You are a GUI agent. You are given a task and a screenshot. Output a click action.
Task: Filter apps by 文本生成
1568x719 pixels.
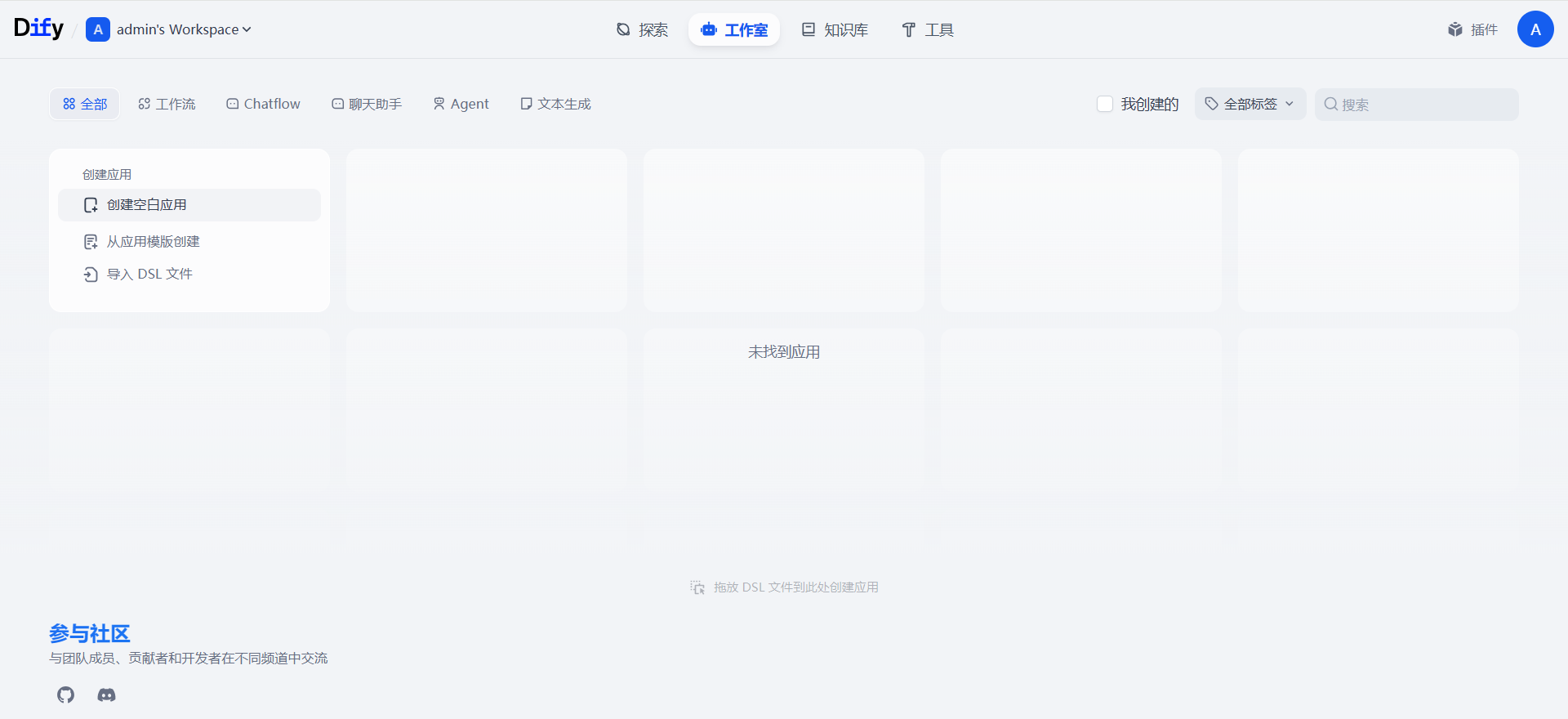point(555,104)
